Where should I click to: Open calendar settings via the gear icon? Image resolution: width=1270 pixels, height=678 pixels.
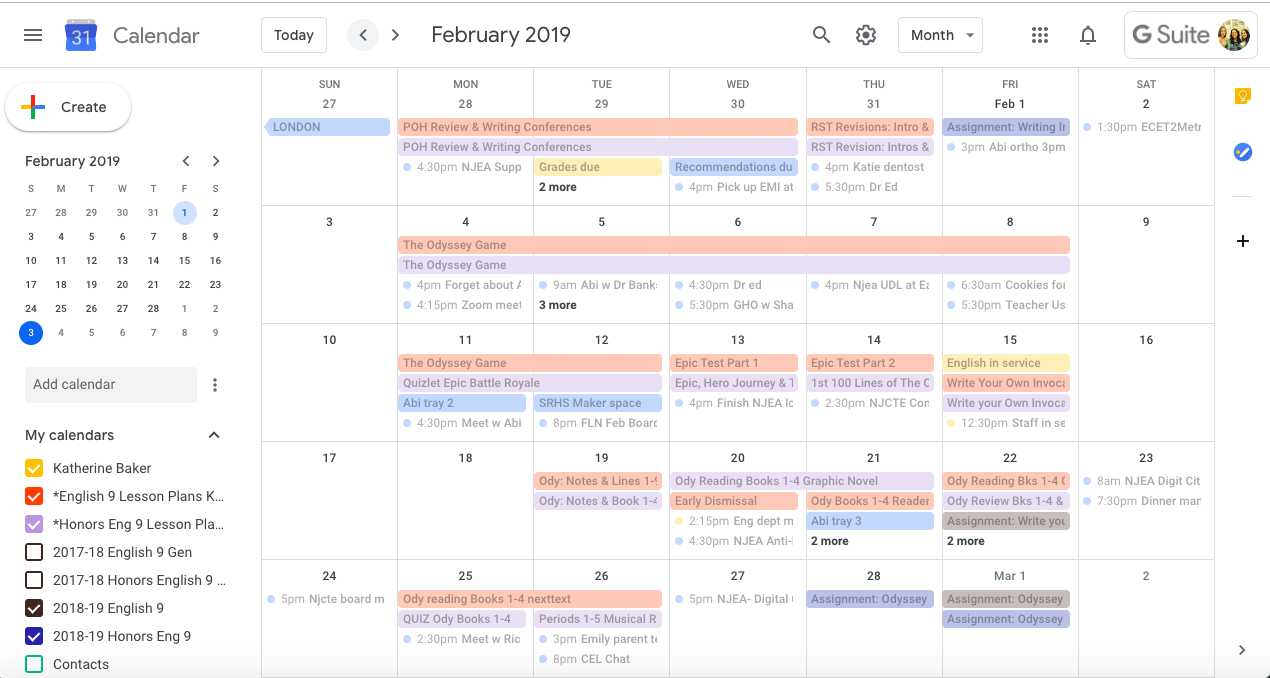click(865, 35)
